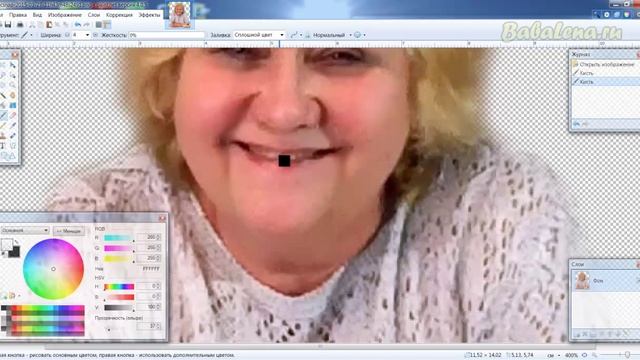Select the first Кисть history entry

click(605, 73)
